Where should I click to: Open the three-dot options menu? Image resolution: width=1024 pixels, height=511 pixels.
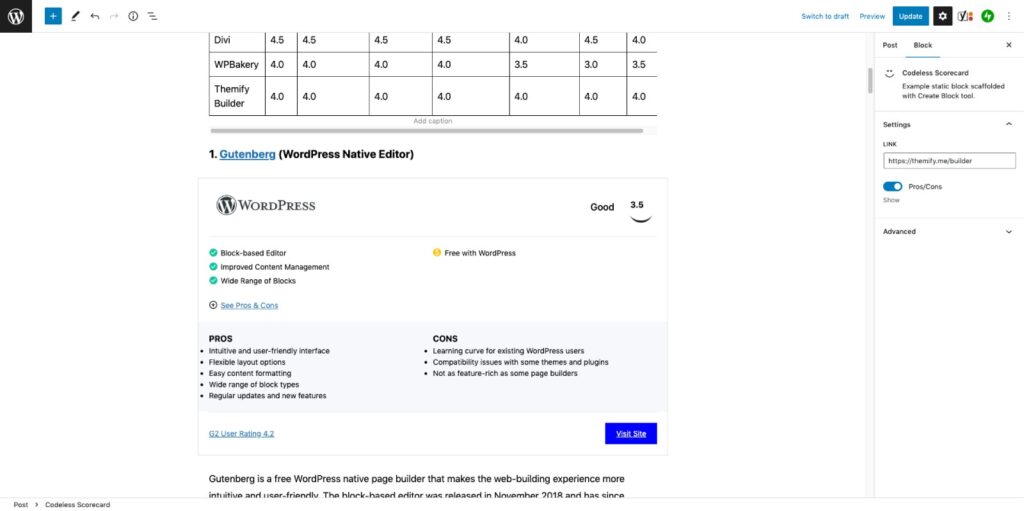1009,16
